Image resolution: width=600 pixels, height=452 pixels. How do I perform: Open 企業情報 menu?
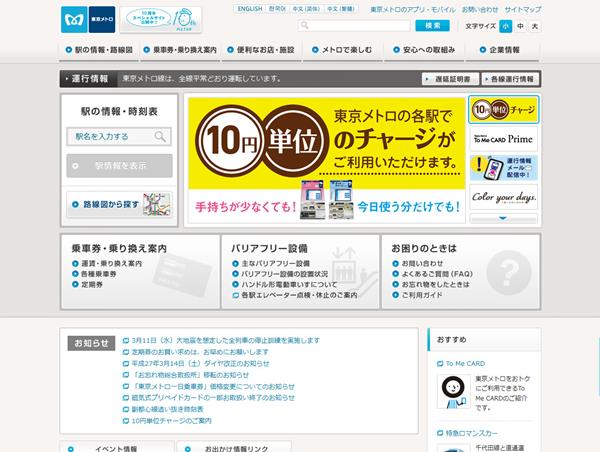coord(502,50)
